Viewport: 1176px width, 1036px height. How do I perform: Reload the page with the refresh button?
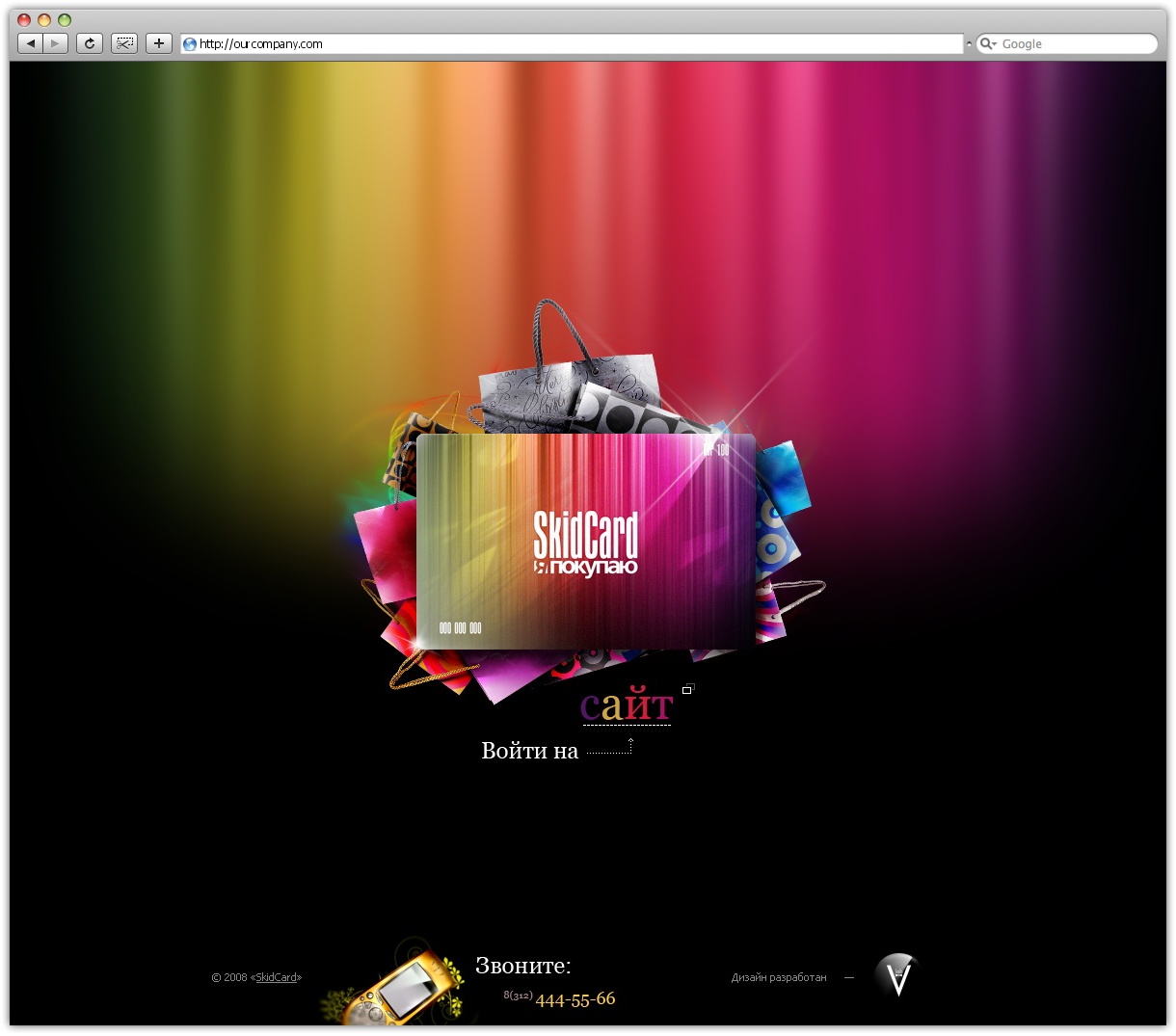pyautogui.click(x=90, y=43)
